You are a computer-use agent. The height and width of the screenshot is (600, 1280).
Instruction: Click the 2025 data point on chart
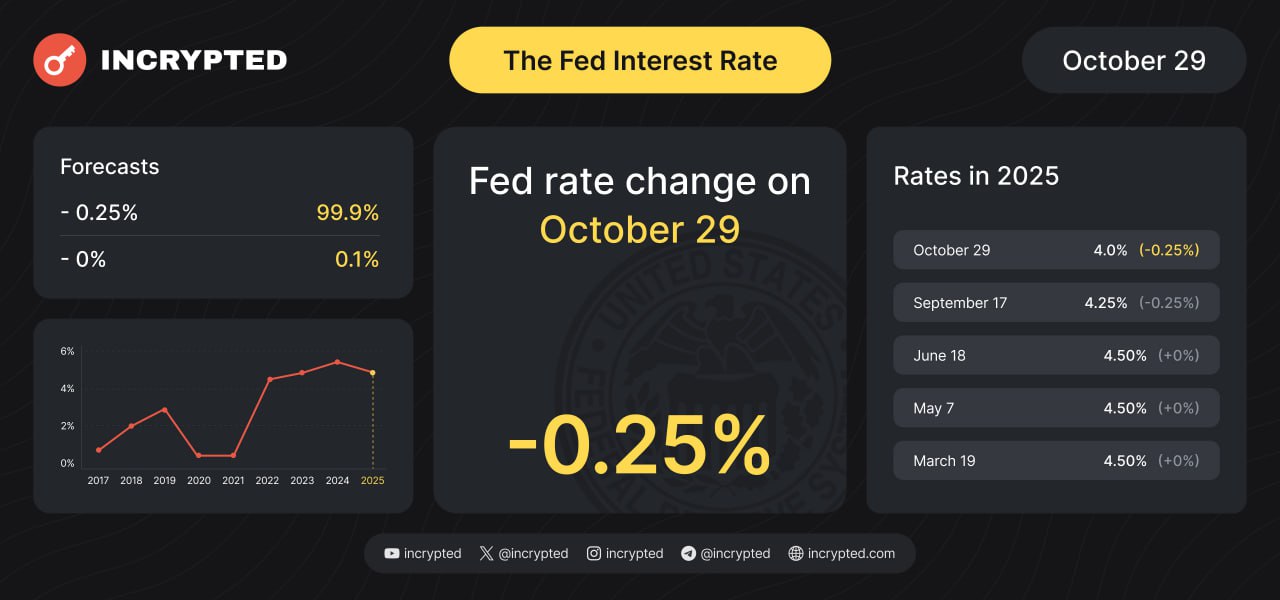[x=373, y=373]
